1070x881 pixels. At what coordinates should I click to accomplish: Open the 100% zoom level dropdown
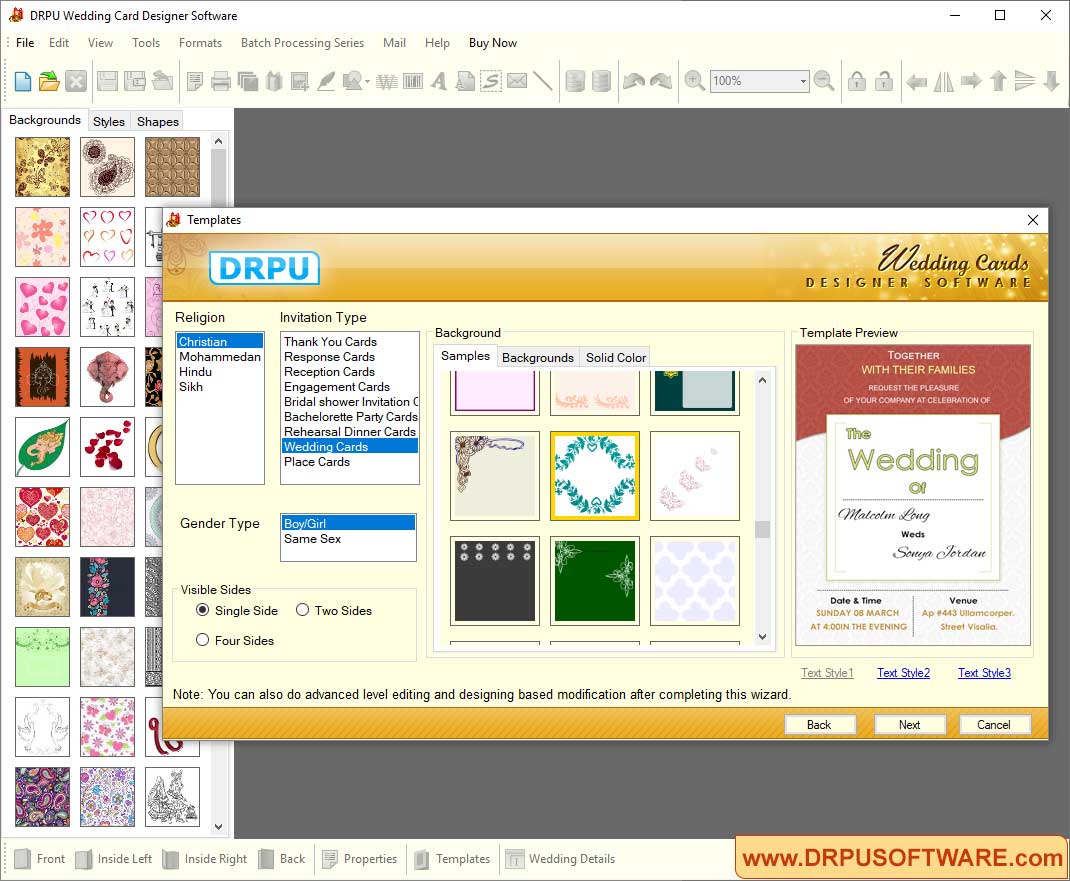pyautogui.click(x=803, y=81)
